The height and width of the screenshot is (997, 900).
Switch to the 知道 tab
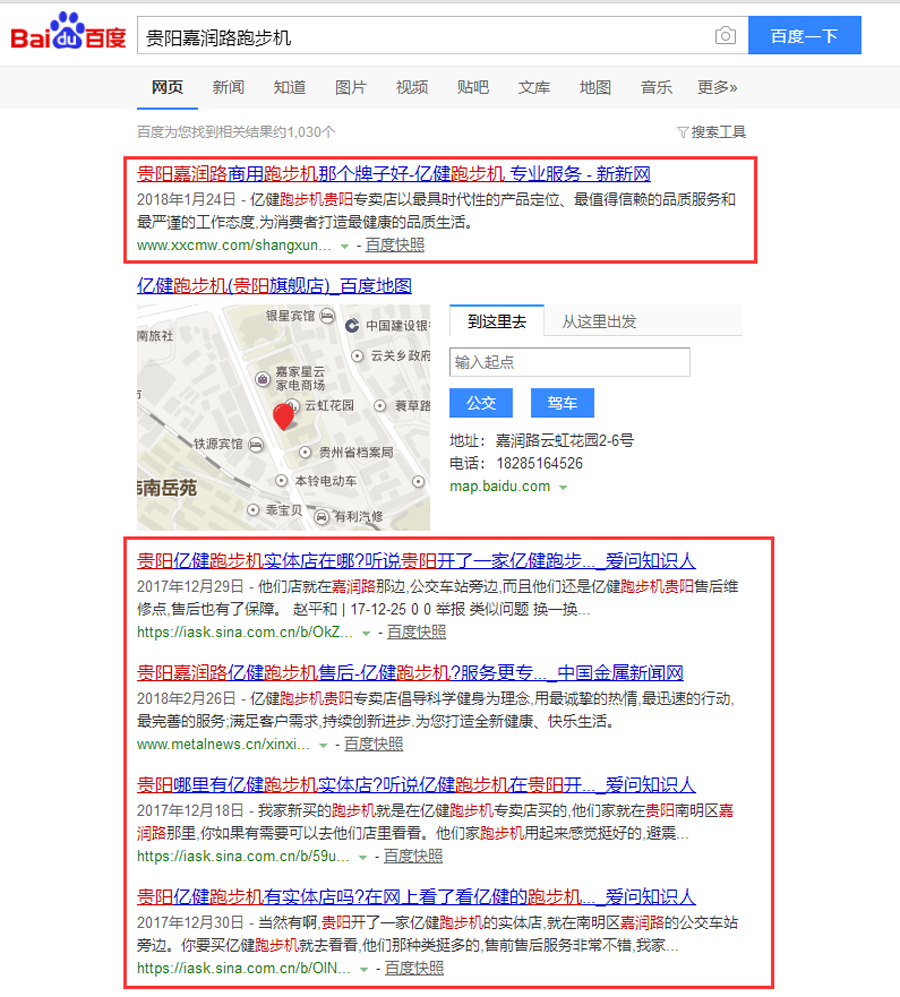click(x=289, y=87)
